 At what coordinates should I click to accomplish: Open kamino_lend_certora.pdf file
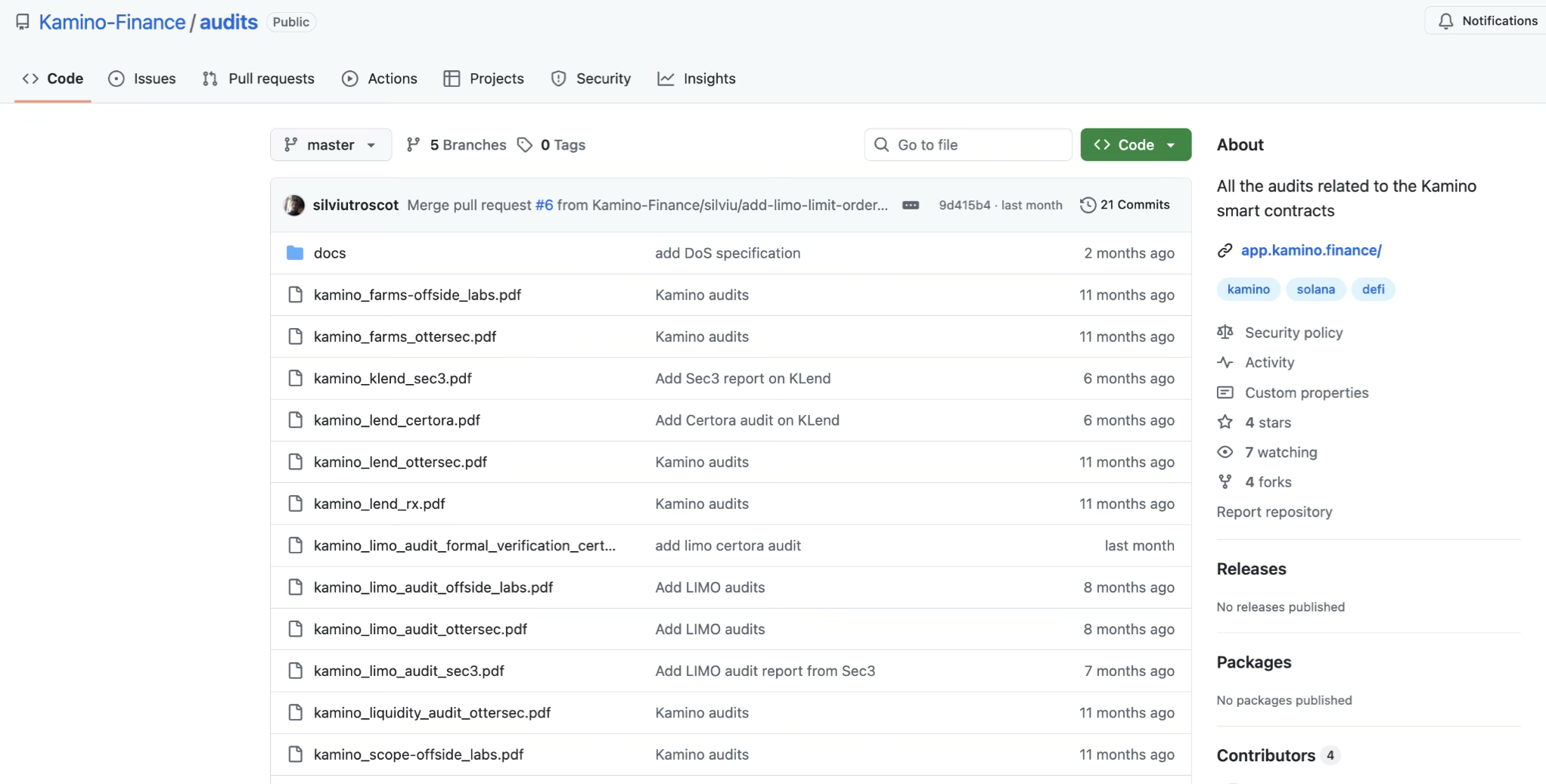pos(396,420)
